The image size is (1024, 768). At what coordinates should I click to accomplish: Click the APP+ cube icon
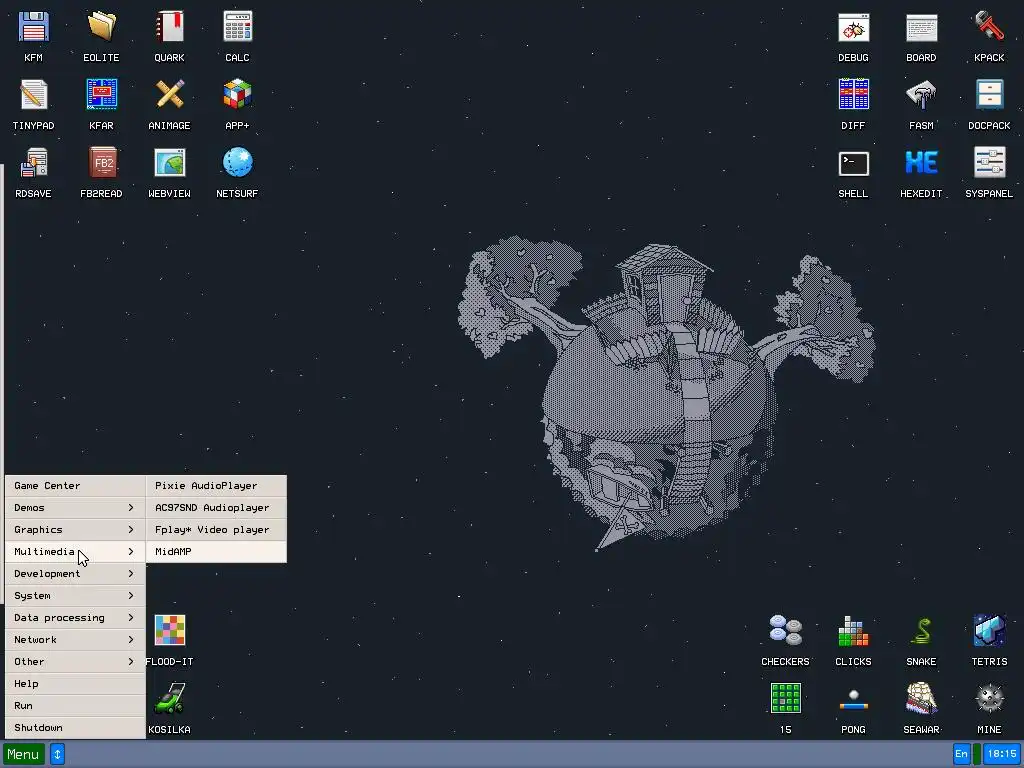click(x=237, y=95)
